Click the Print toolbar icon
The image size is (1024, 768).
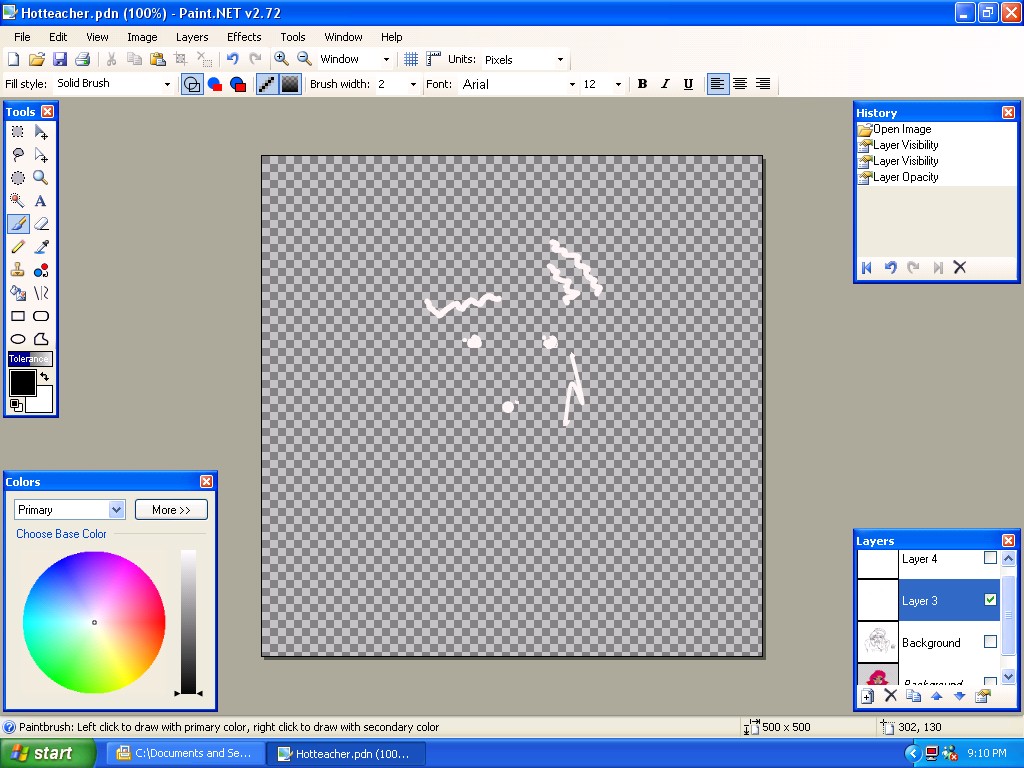tap(82, 59)
